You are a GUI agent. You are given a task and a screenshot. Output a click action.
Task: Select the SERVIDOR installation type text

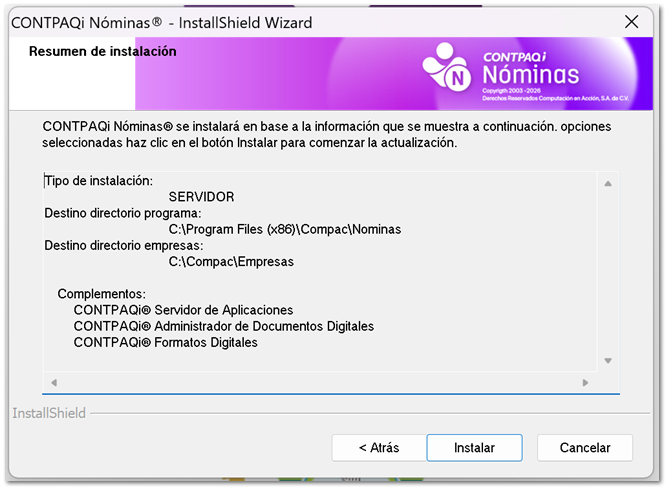202,197
